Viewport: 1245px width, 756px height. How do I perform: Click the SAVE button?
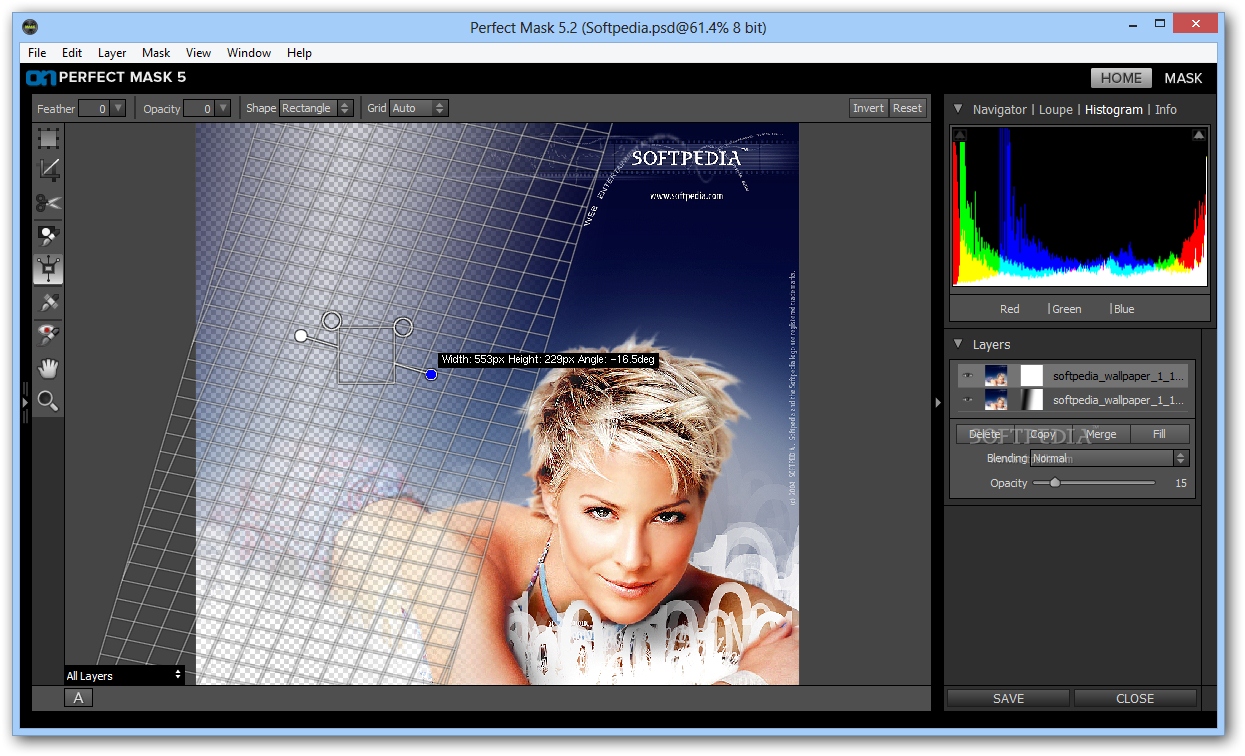(1008, 698)
